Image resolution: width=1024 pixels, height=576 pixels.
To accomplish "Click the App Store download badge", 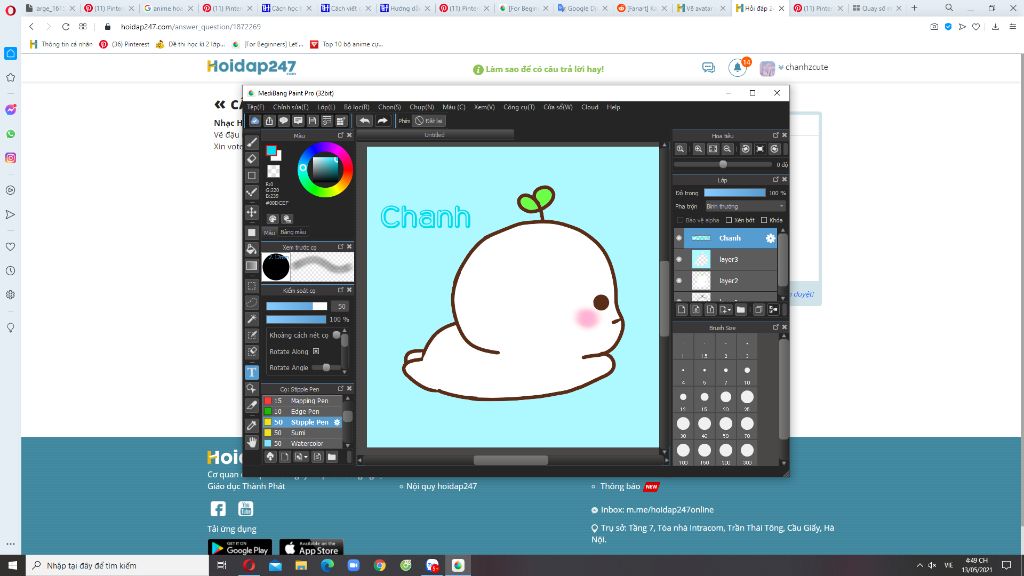I will 312,548.
